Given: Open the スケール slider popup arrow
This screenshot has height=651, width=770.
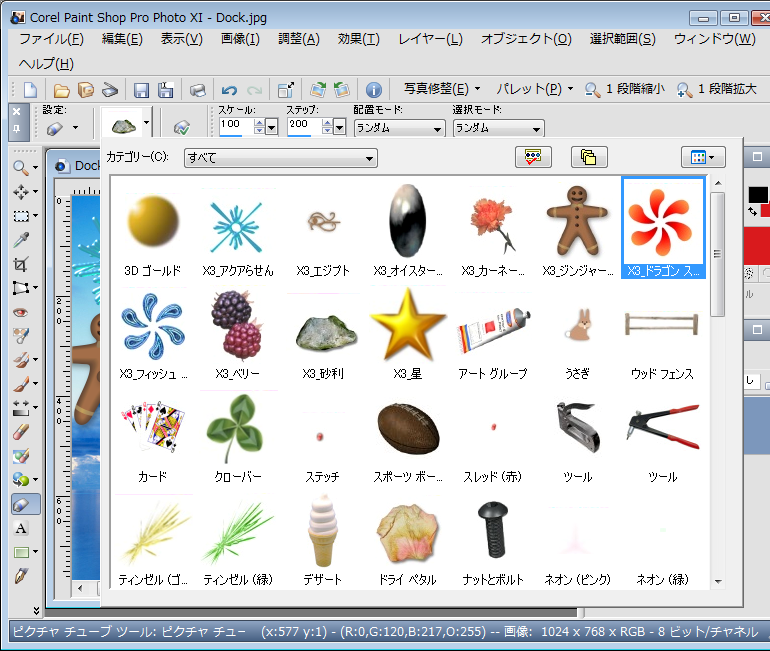Looking at the screenshot, I should point(271,129).
